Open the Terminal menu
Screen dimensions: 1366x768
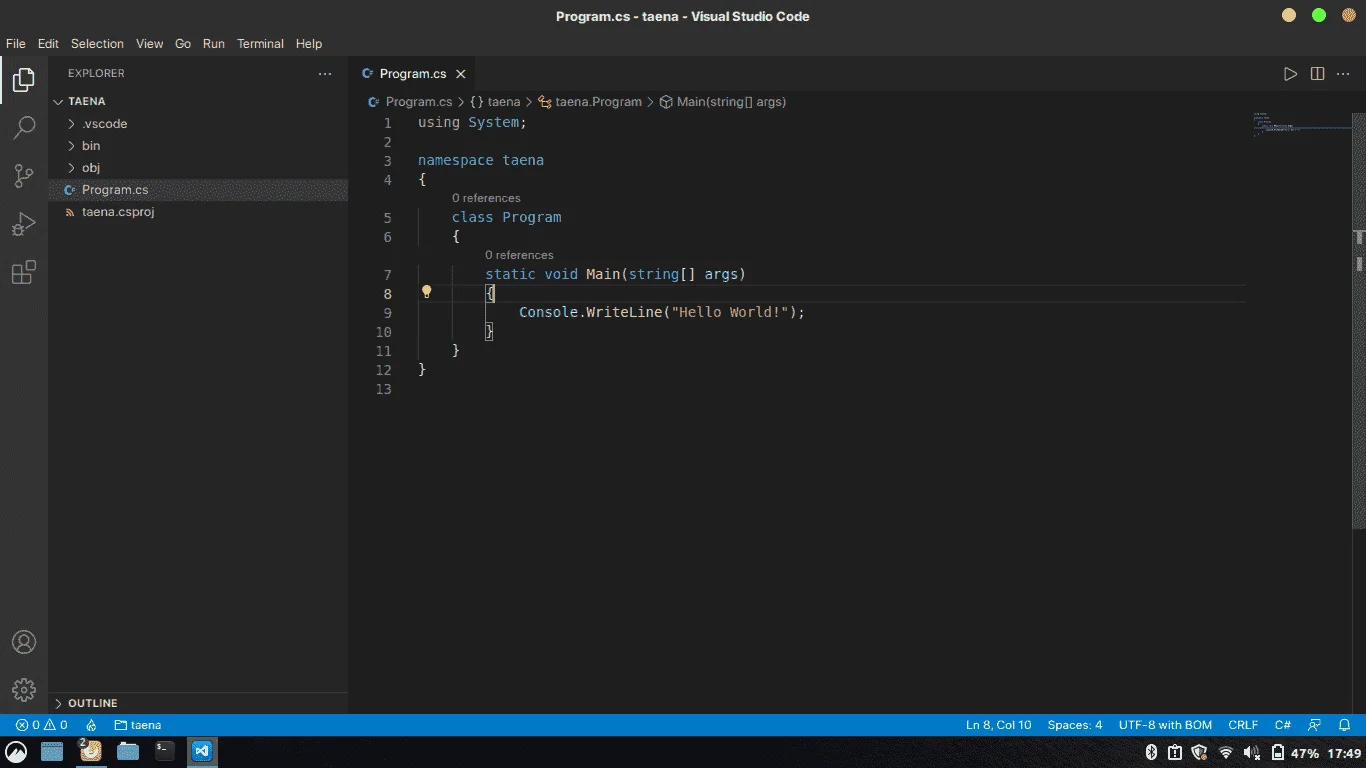tap(260, 44)
